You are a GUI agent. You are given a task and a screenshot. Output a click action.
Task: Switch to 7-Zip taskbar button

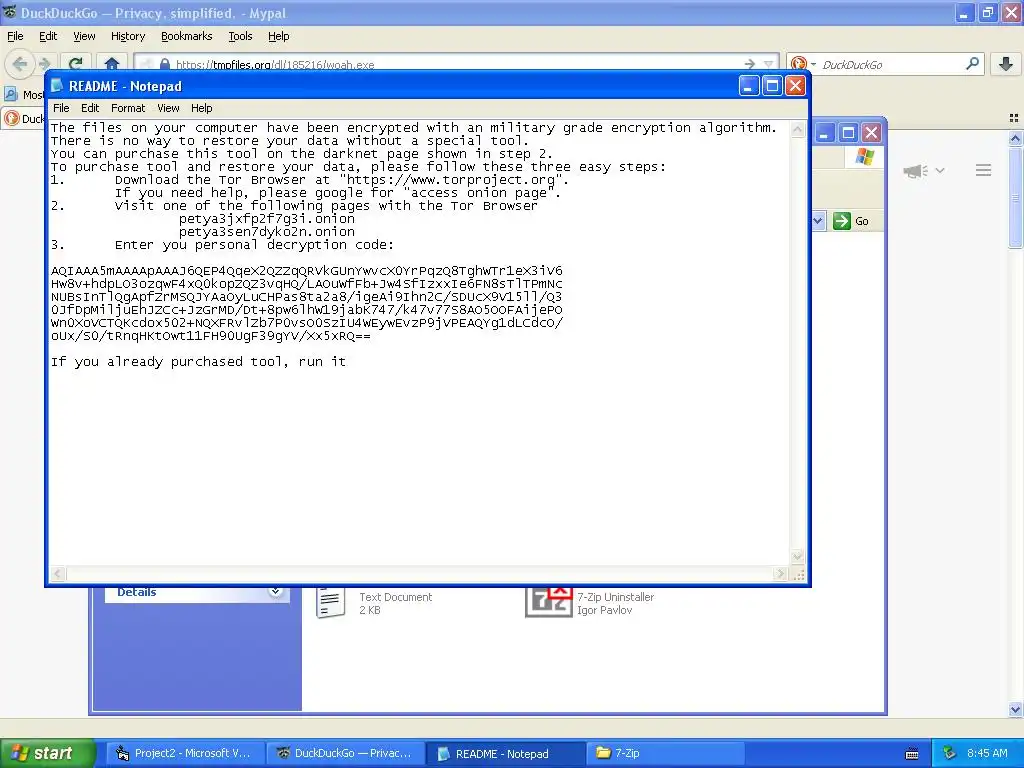tap(666, 753)
